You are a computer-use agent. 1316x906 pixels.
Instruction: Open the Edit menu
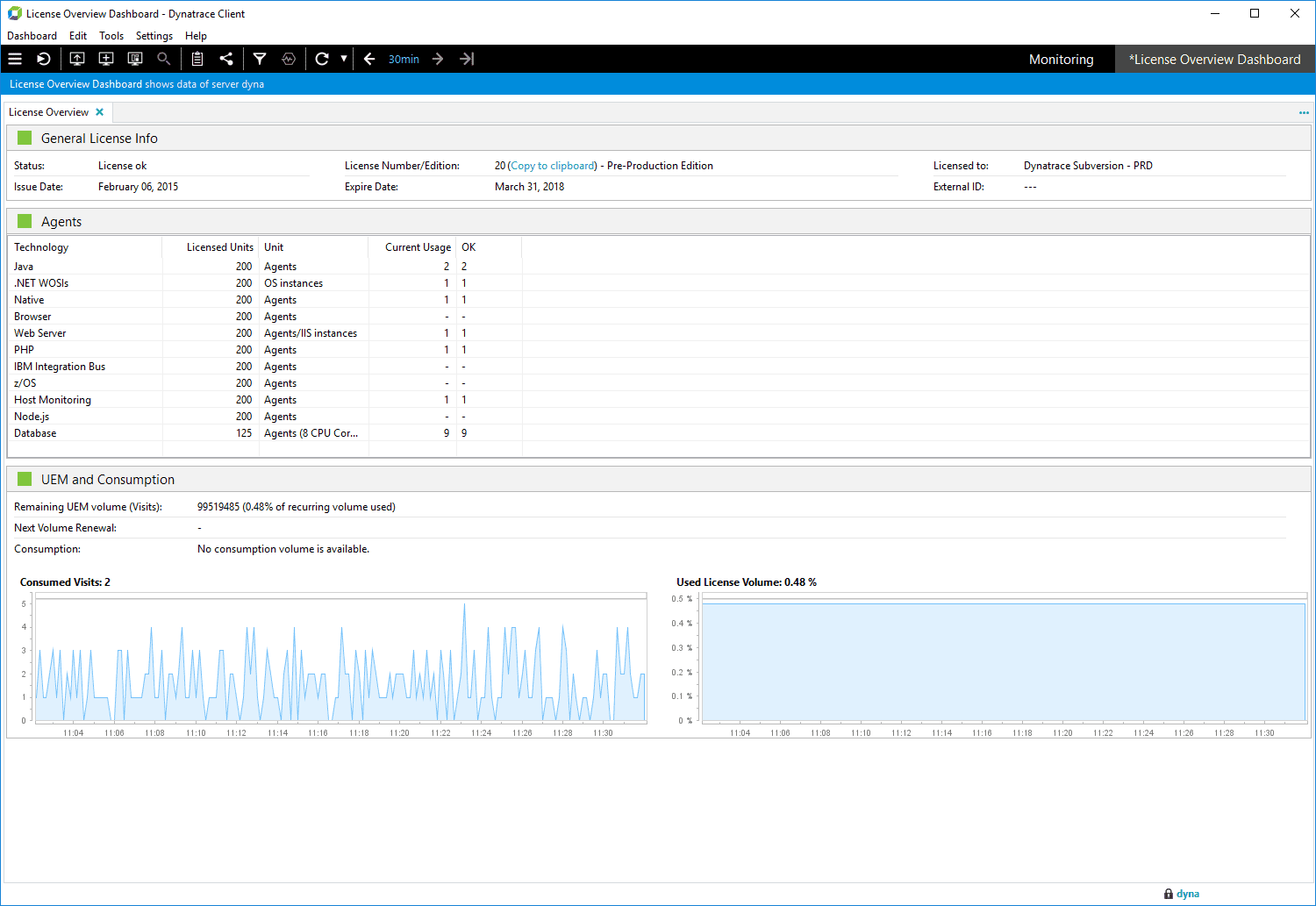click(x=78, y=36)
